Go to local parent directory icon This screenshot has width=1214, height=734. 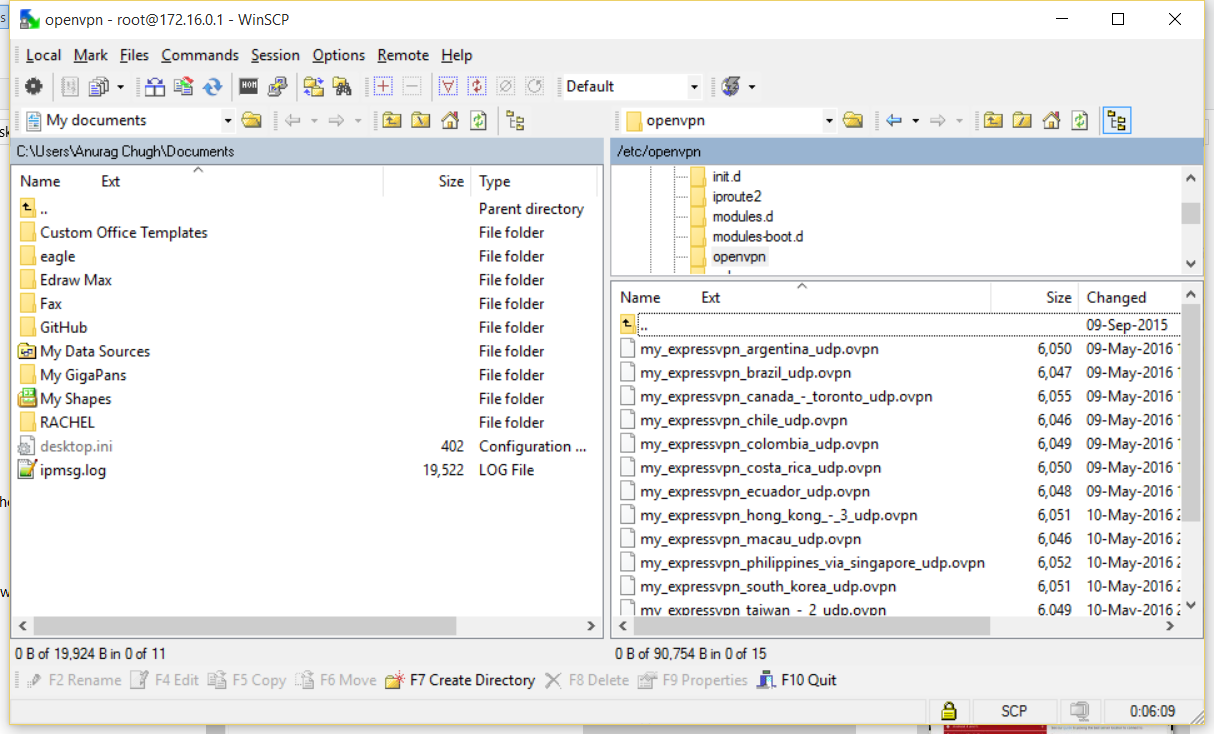392,121
